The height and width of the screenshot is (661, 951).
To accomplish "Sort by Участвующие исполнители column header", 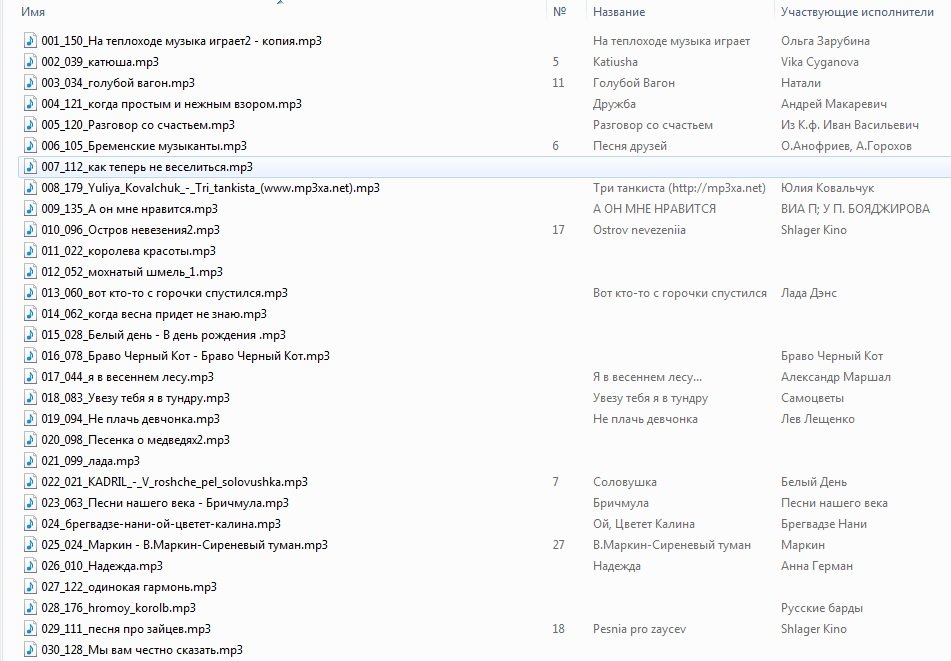I will pos(849,12).
